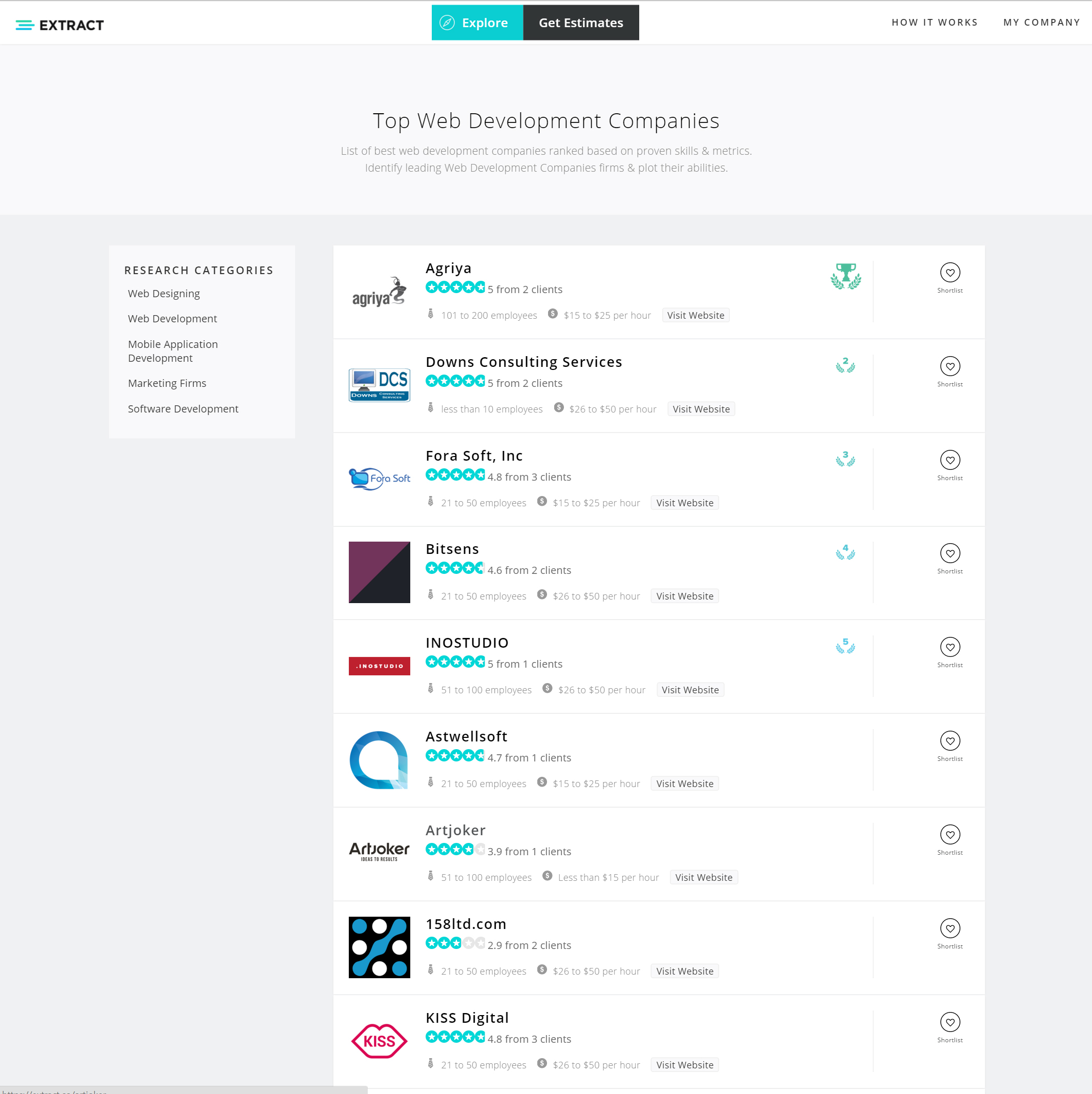The height and width of the screenshot is (1094, 1092).
Task: Select Web Designing category
Action: coord(163,293)
